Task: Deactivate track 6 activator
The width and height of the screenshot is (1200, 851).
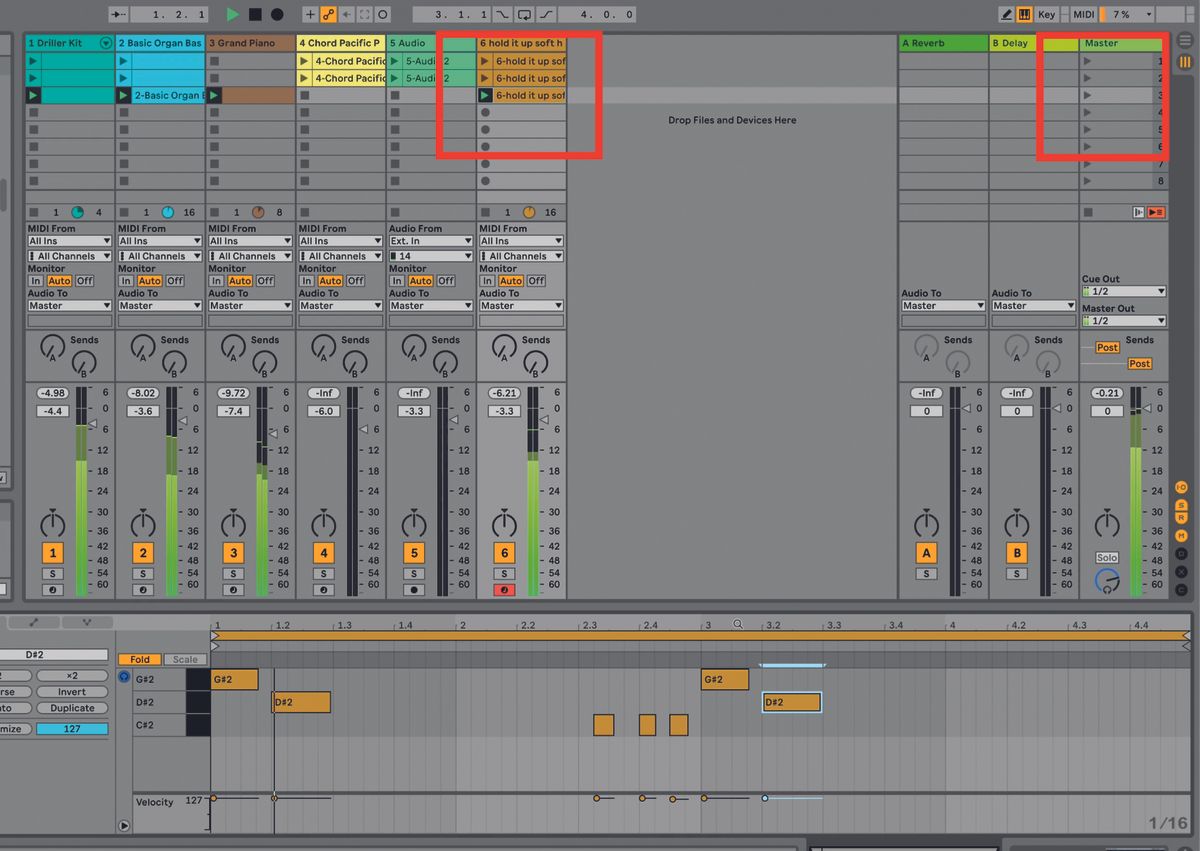Action: coord(504,553)
